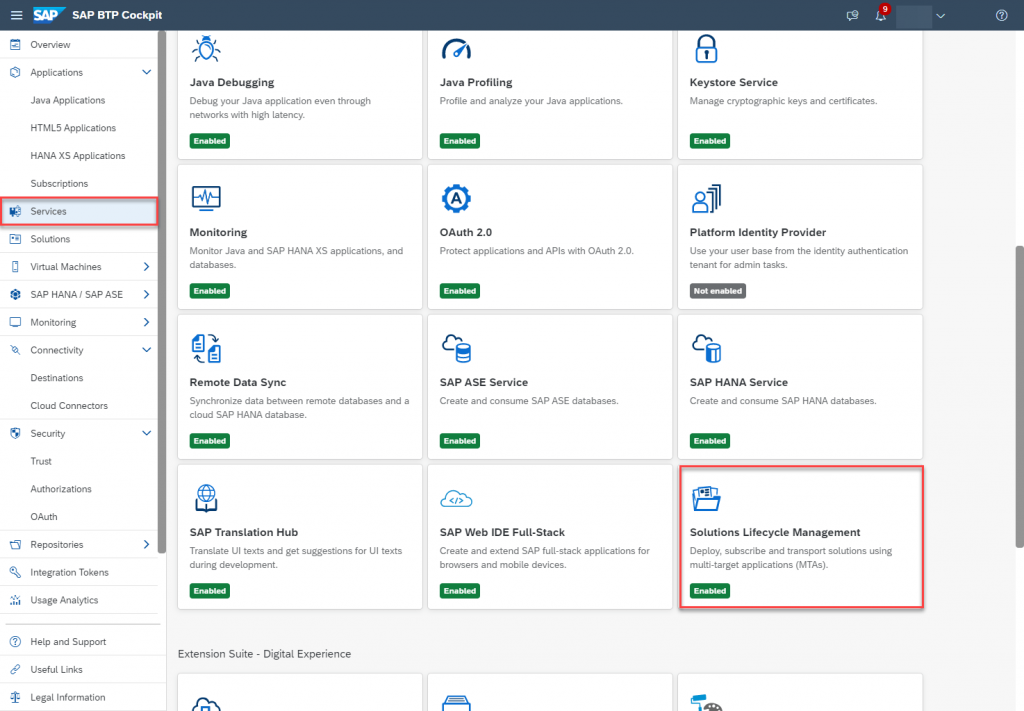Image resolution: width=1024 pixels, height=711 pixels.
Task: Click the SAP logo in the header
Action: [48, 15]
